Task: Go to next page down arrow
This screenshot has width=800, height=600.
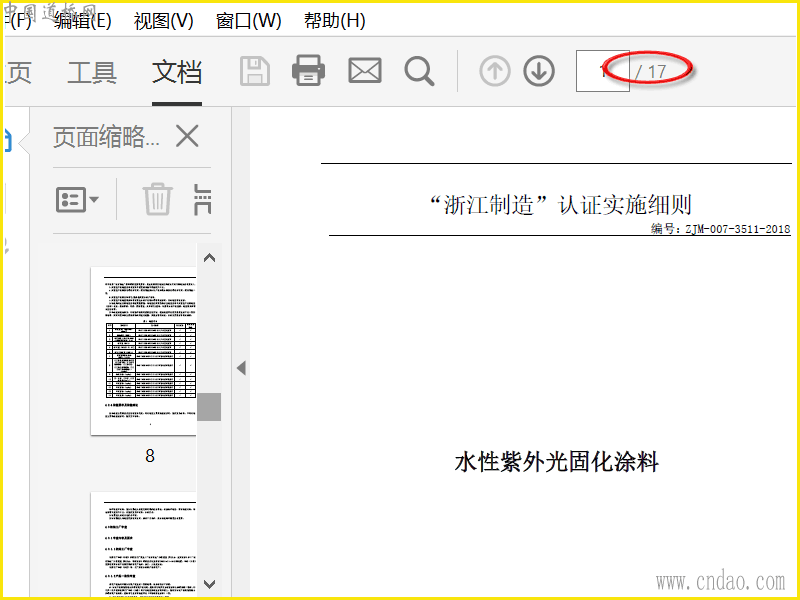Action: click(x=539, y=71)
